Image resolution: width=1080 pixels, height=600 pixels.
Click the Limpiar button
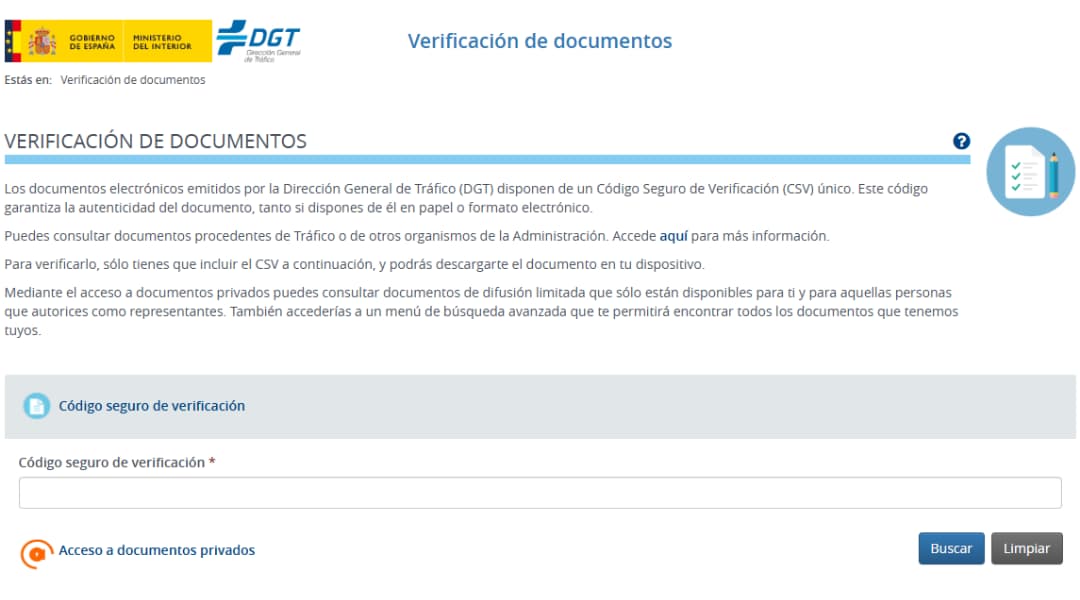click(1026, 548)
